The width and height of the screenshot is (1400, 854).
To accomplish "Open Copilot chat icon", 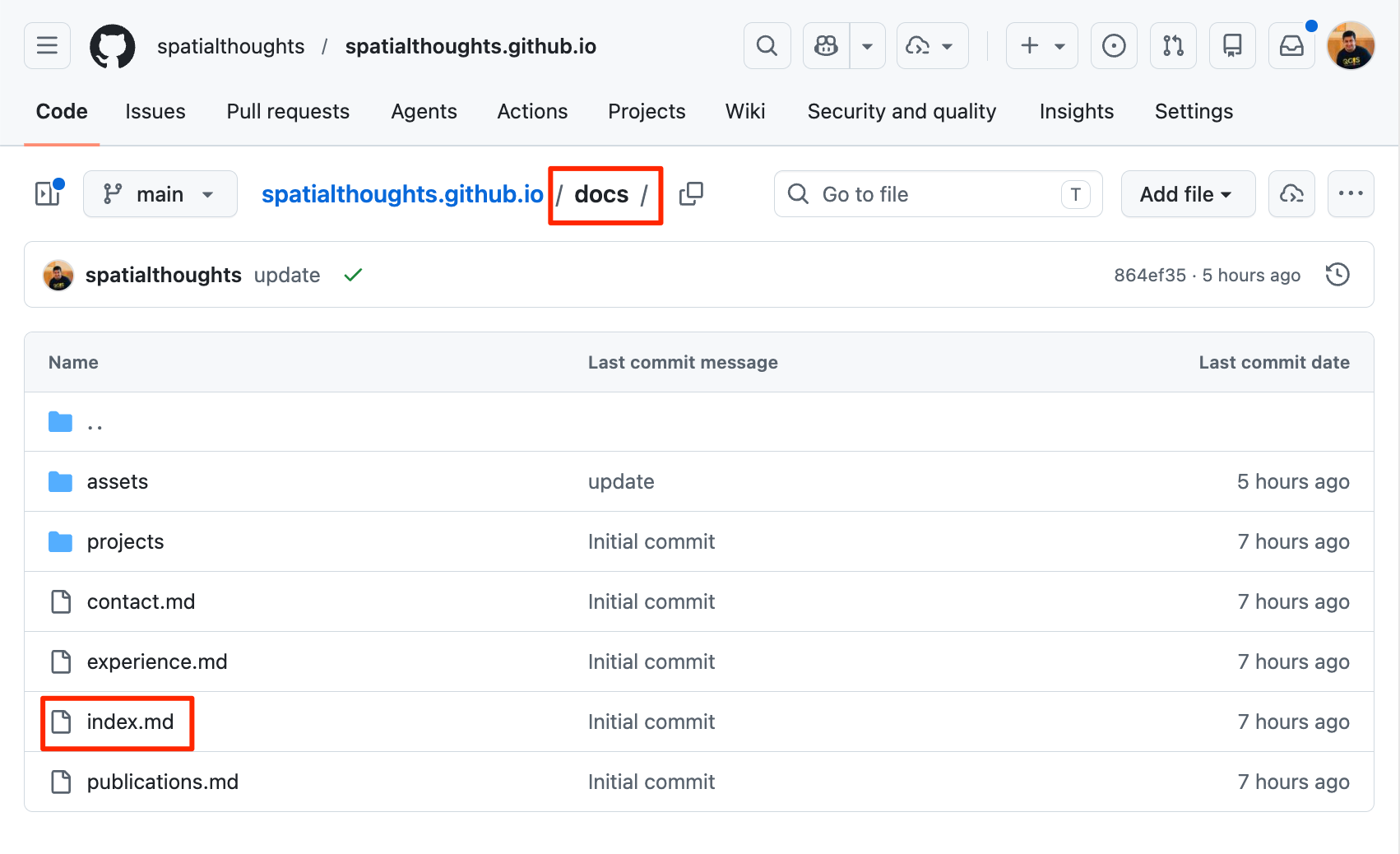I will tap(826, 46).
